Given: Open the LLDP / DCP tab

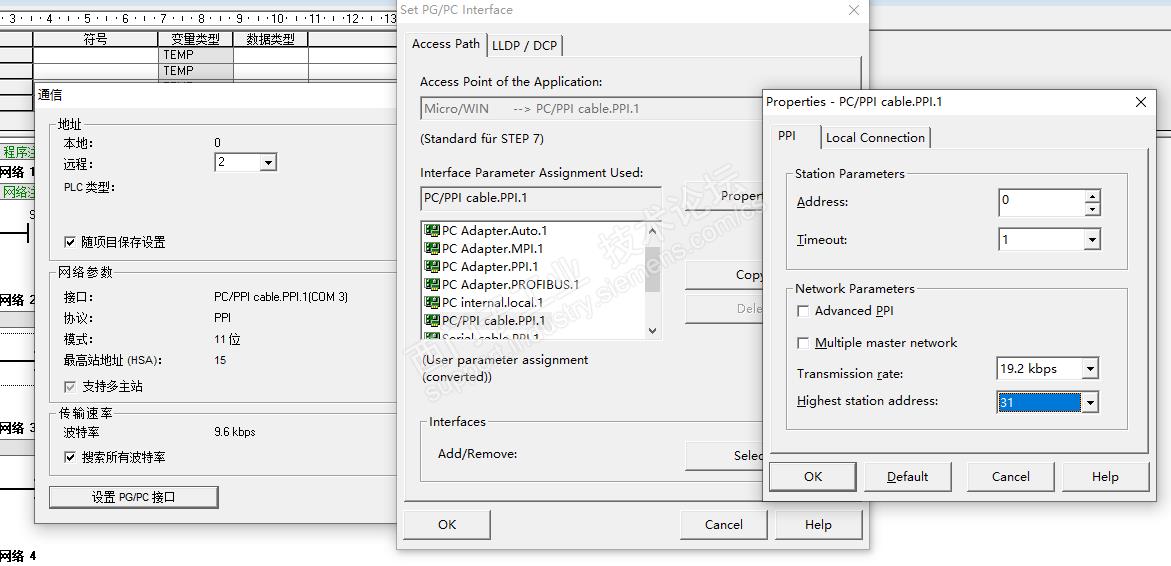Looking at the screenshot, I should tap(524, 46).
